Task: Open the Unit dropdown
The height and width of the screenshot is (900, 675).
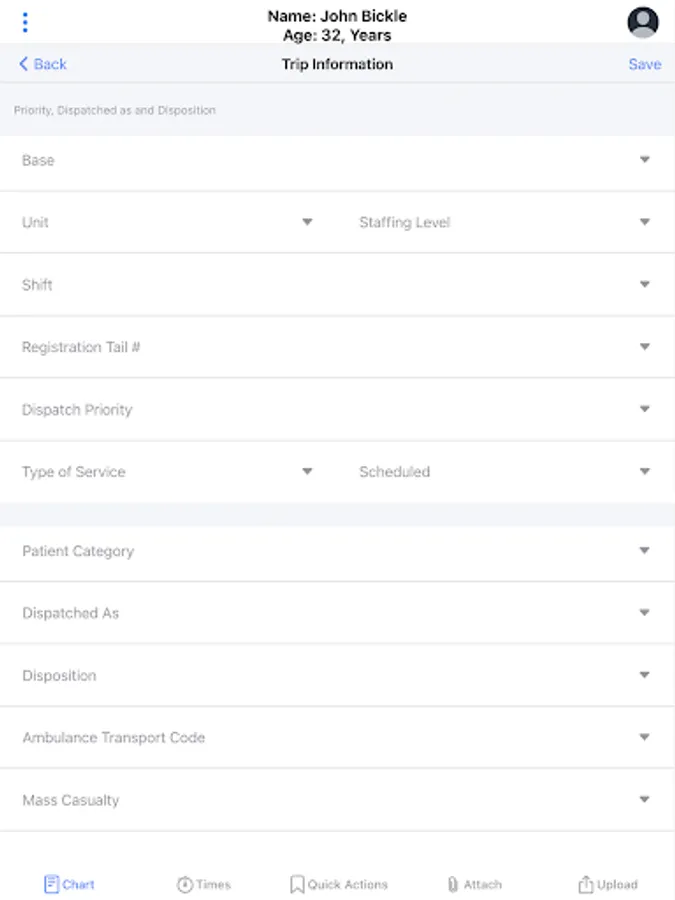Action: [x=307, y=222]
